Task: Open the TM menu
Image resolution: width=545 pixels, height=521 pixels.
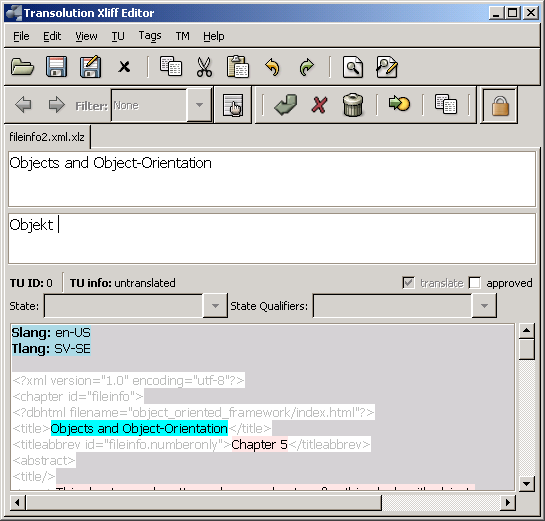Action: point(182,36)
